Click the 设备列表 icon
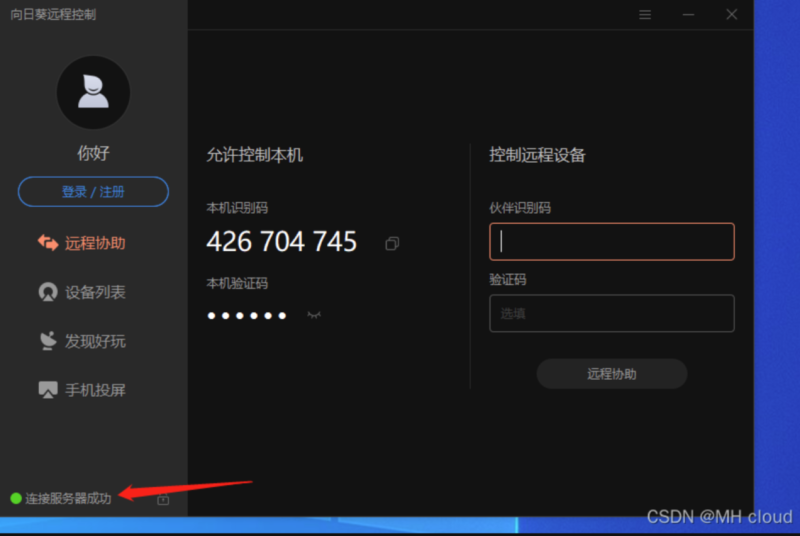Screen dimensions: 800x536 [48, 292]
